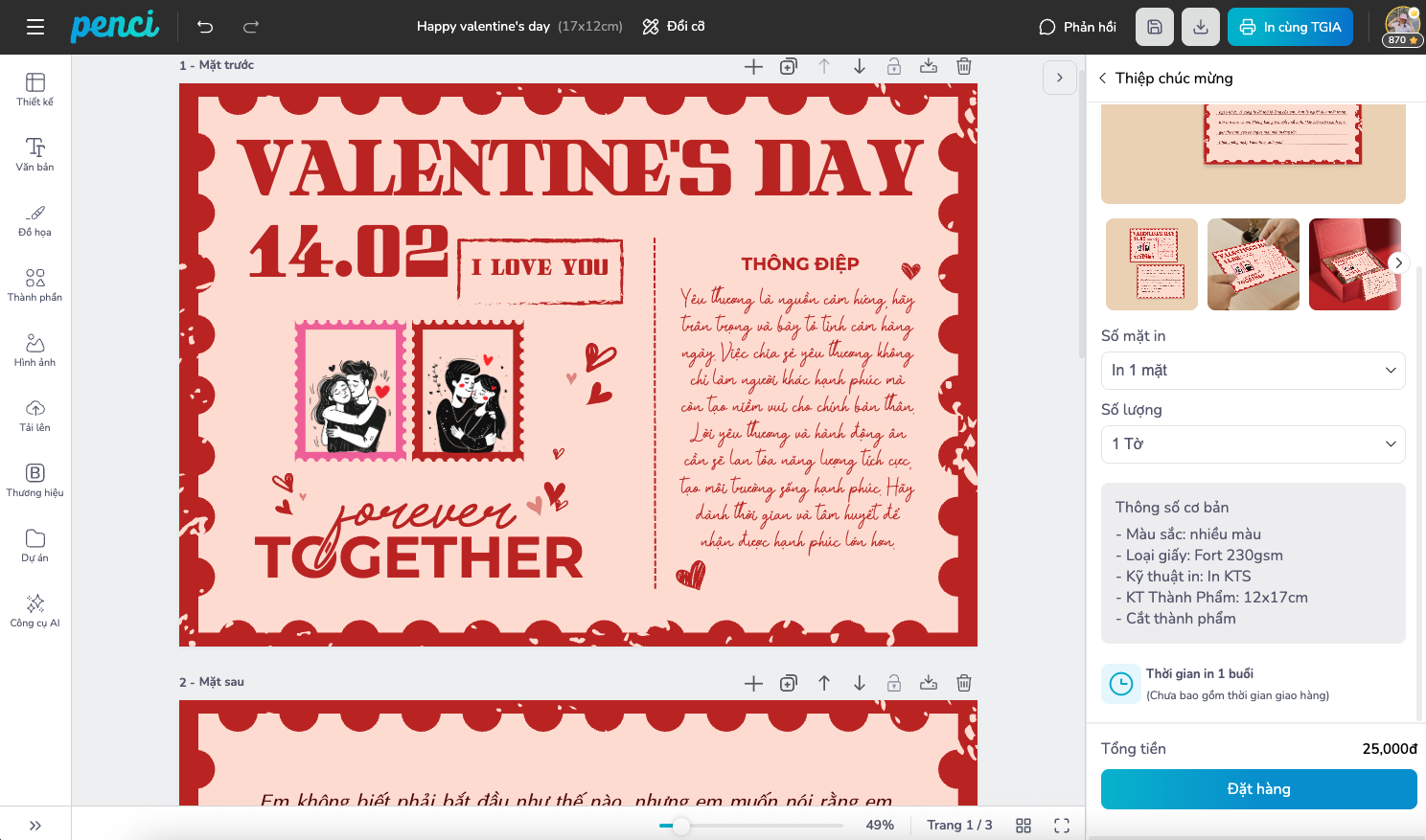Expand the left sidebar with double chevron
This screenshot has height=840, width=1426.
tap(35, 826)
